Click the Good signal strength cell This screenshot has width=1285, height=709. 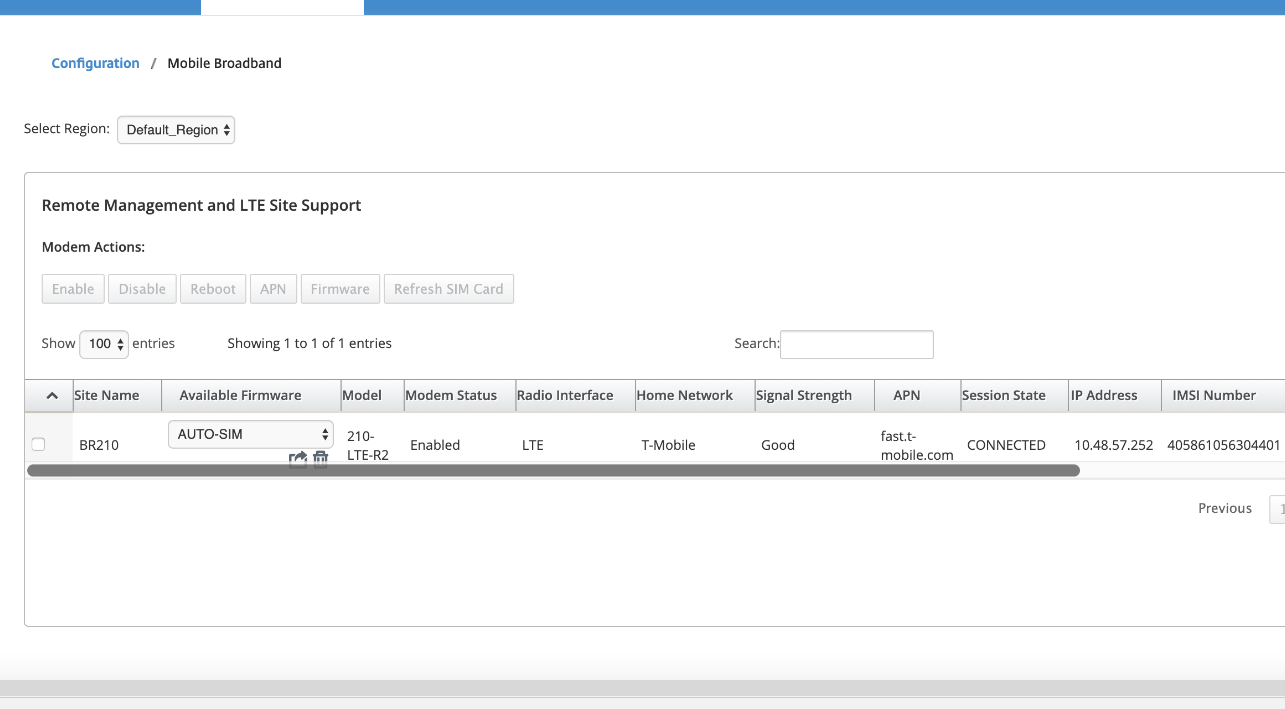[778, 445]
